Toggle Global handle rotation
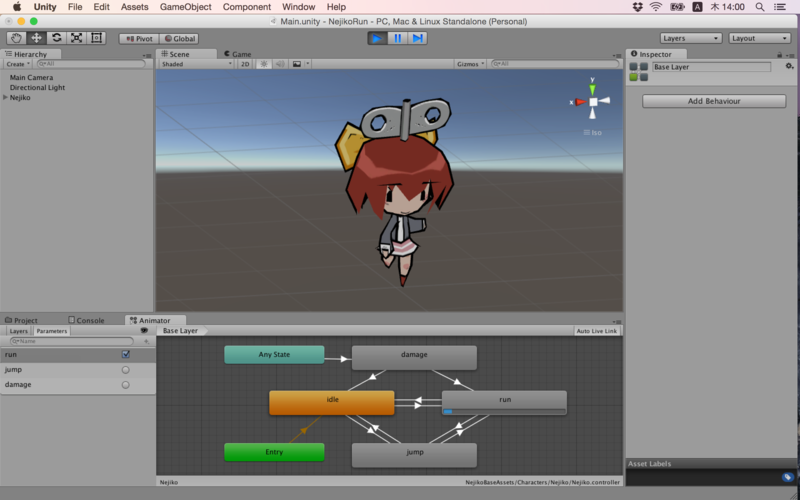 [179, 39]
